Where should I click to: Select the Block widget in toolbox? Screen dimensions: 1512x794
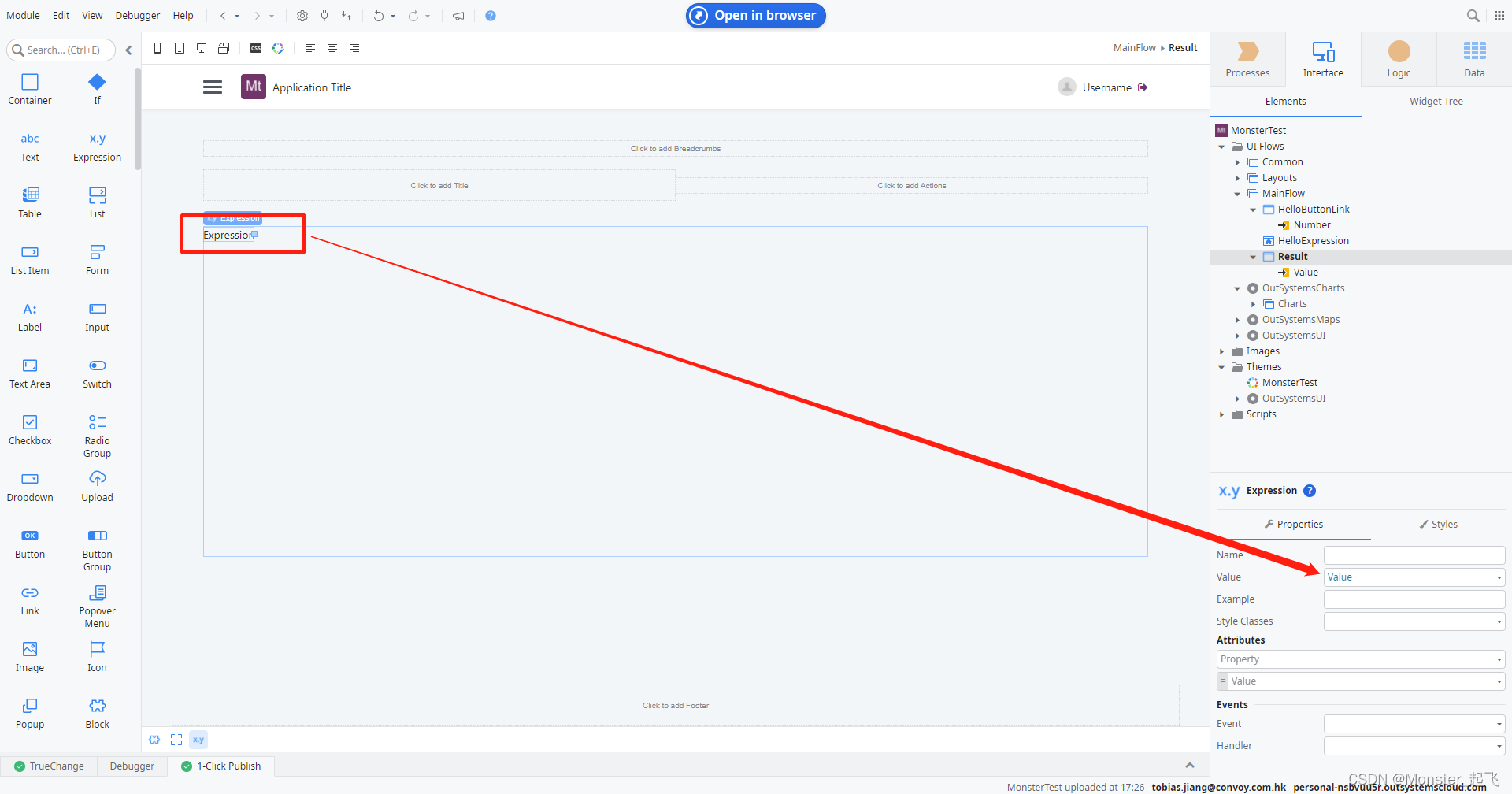[97, 714]
